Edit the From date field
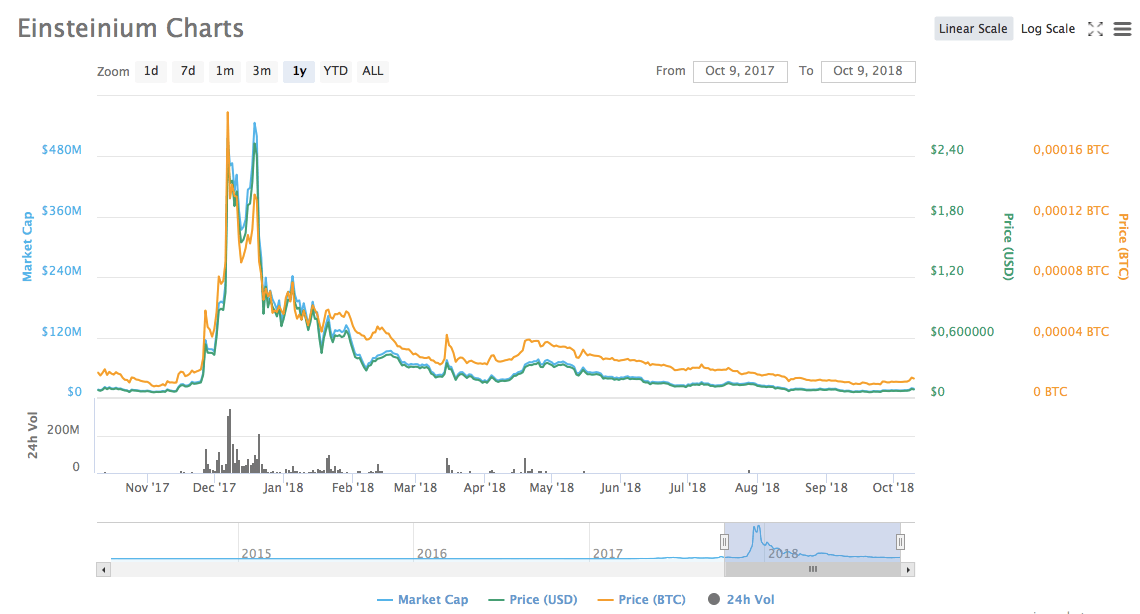Screen dimensions: 1140x614 (x=740, y=71)
